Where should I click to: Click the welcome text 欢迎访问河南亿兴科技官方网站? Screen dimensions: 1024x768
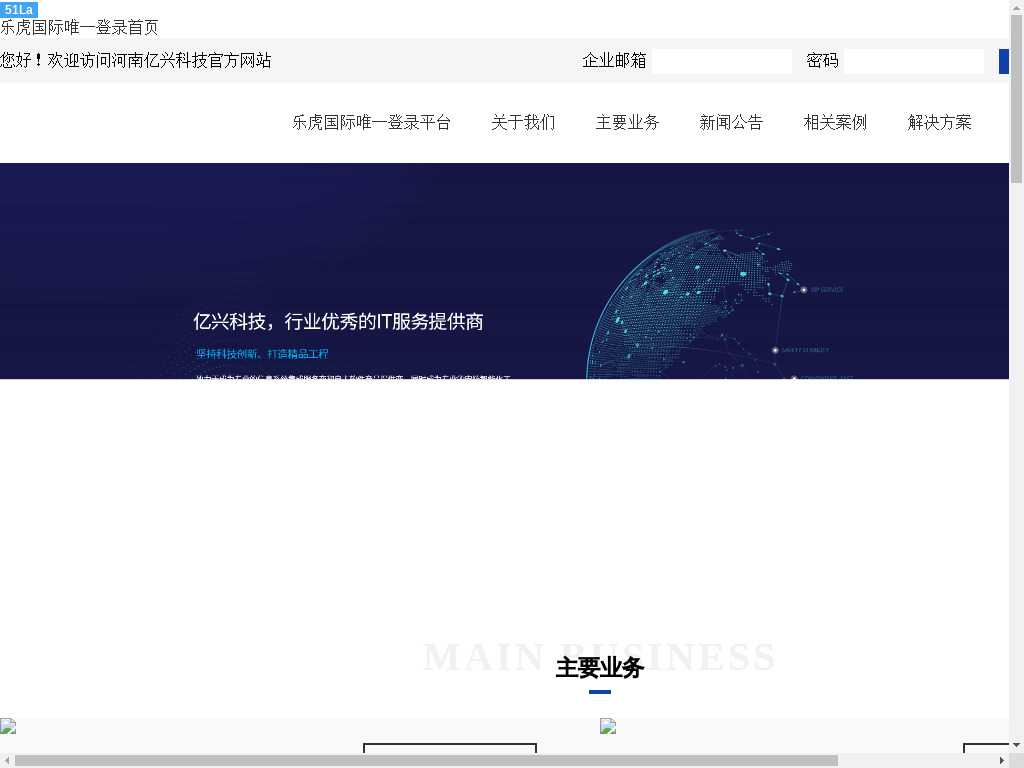[x=136, y=61]
